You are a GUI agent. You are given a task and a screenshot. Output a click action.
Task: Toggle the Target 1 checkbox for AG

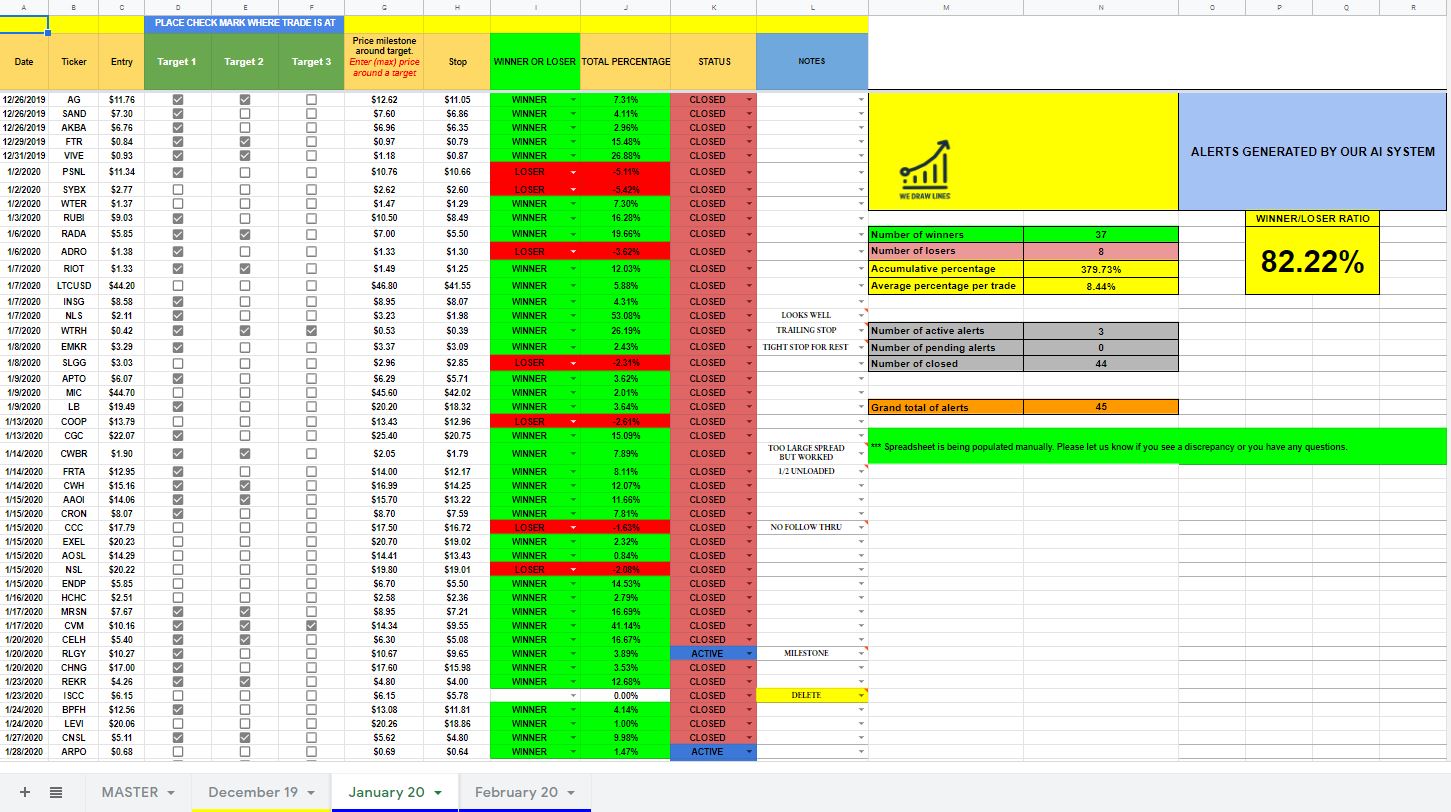click(178, 100)
